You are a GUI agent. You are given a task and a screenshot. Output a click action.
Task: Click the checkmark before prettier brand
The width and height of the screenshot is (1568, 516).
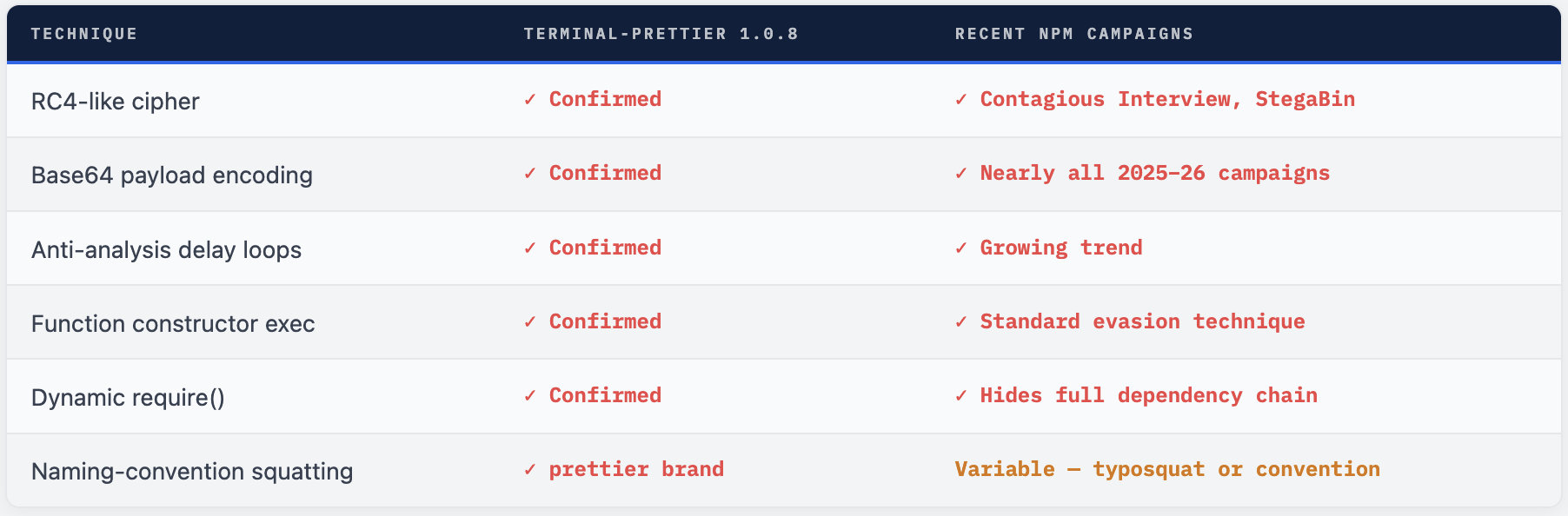pyautogui.click(x=529, y=470)
